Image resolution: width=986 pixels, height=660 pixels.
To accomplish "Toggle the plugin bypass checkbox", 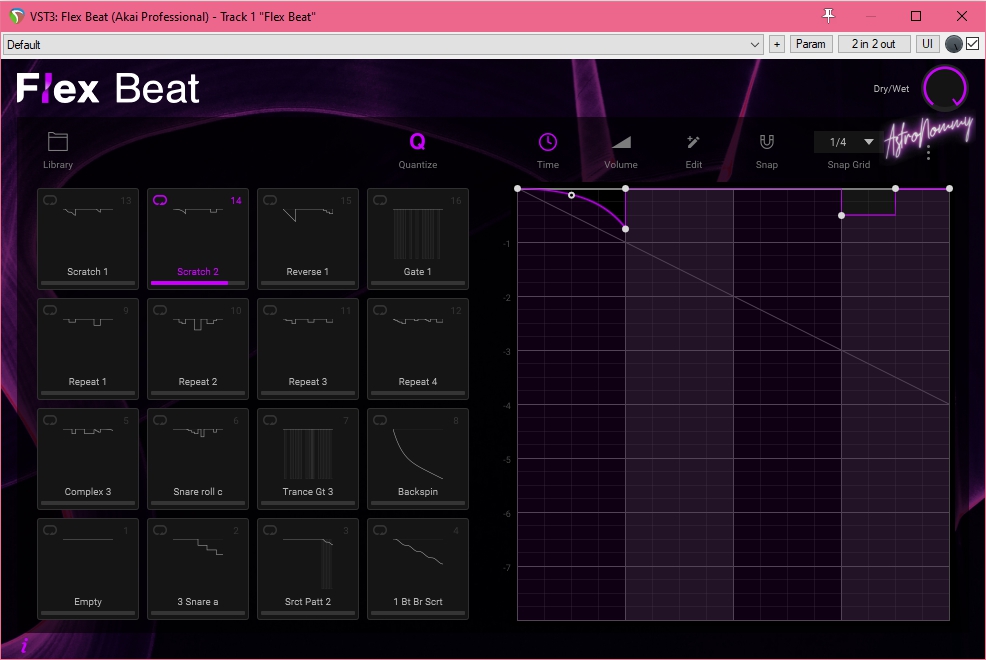I will tap(972, 44).
